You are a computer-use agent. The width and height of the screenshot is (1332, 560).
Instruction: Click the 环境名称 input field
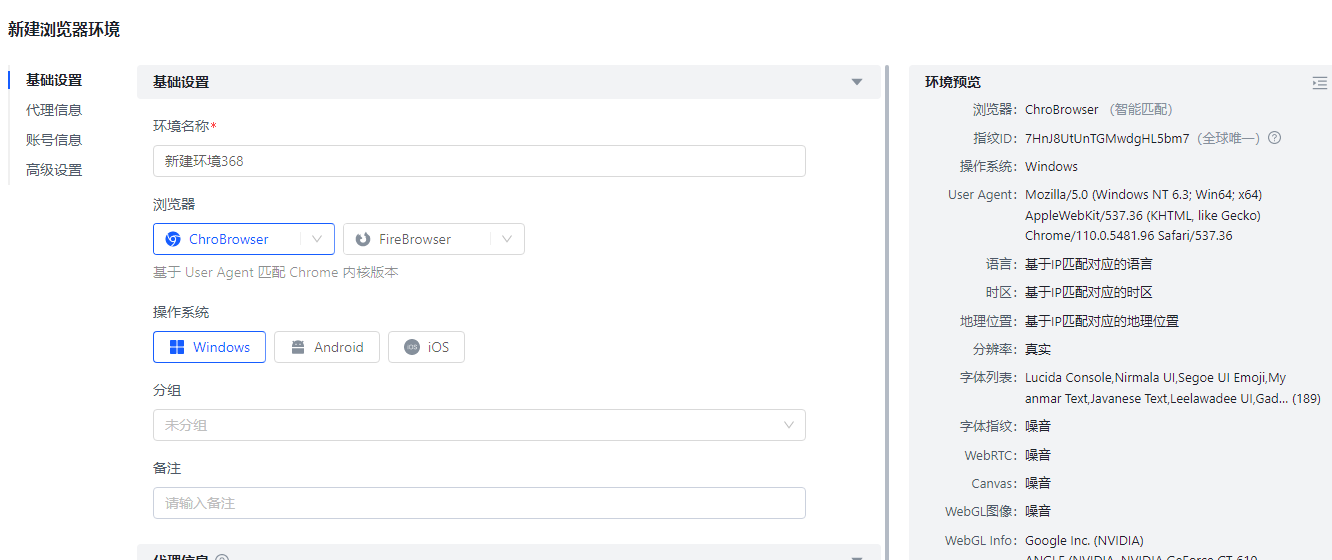(x=479, y=161)
